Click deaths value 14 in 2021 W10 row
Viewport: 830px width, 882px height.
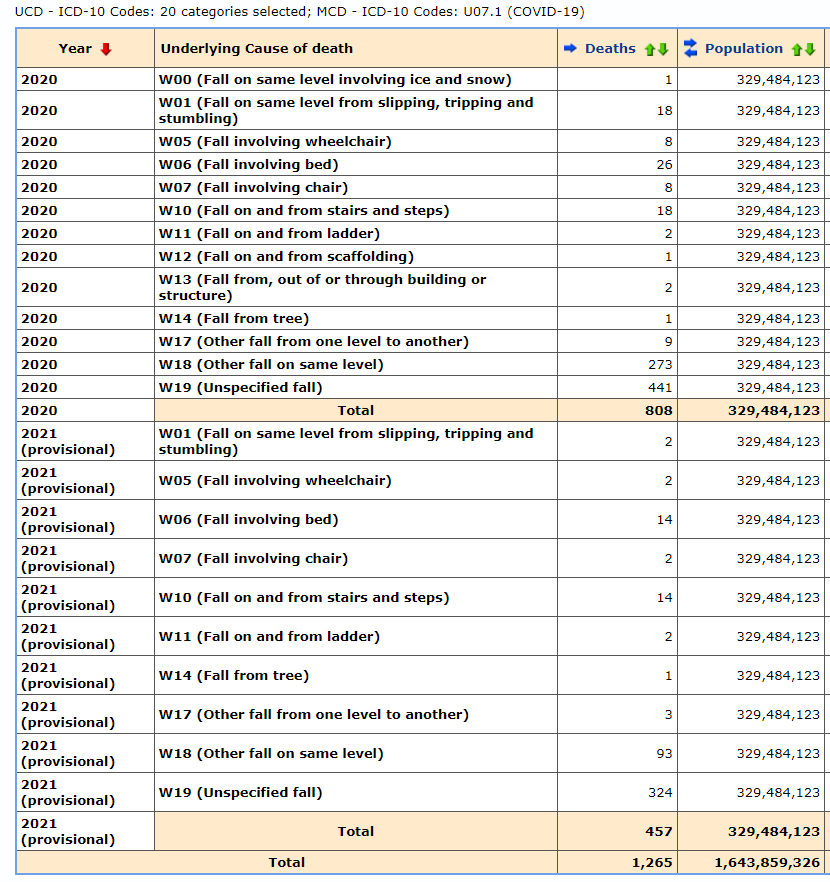click(664, 597)
